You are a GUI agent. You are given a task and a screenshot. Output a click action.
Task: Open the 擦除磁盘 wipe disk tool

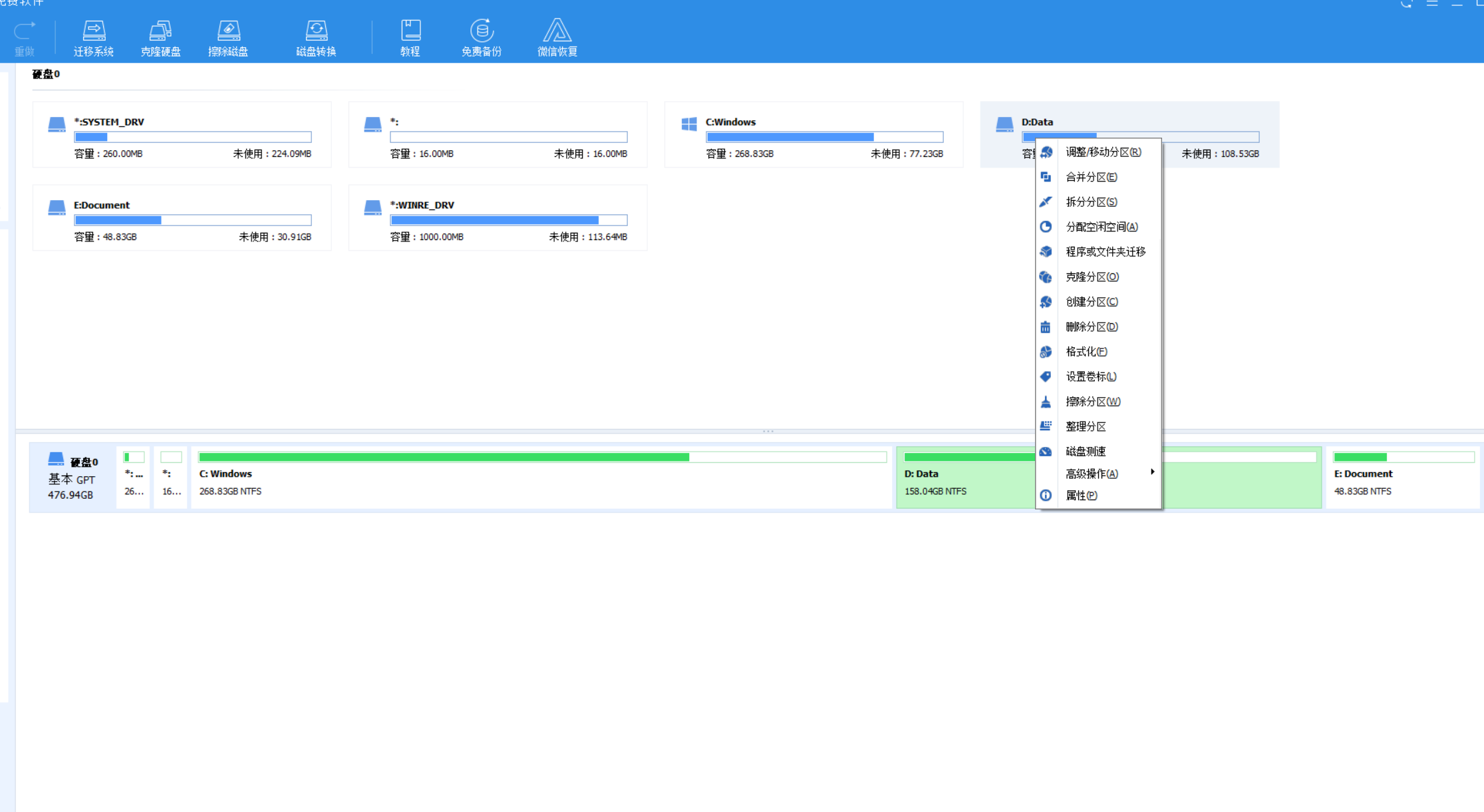click(228, 38)
